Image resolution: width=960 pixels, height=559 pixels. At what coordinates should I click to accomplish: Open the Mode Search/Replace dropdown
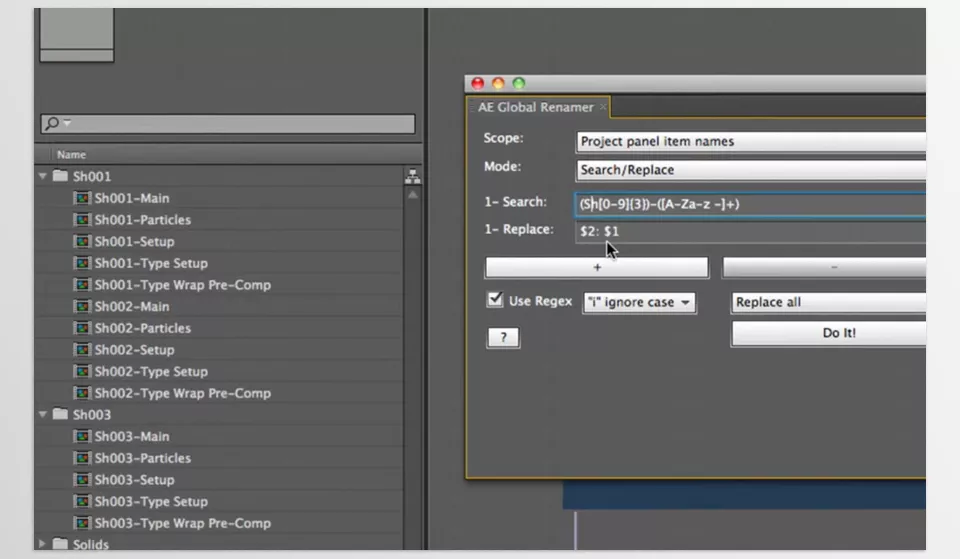tap(751, 170)
